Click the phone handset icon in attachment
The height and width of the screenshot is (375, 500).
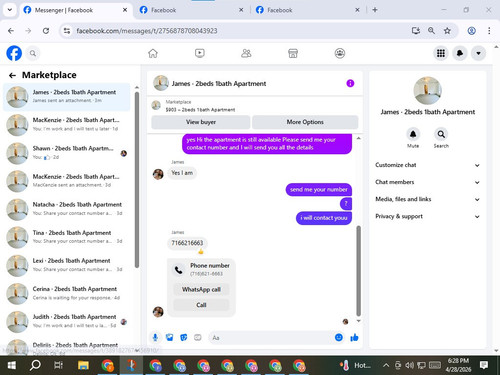click(179, 270)
